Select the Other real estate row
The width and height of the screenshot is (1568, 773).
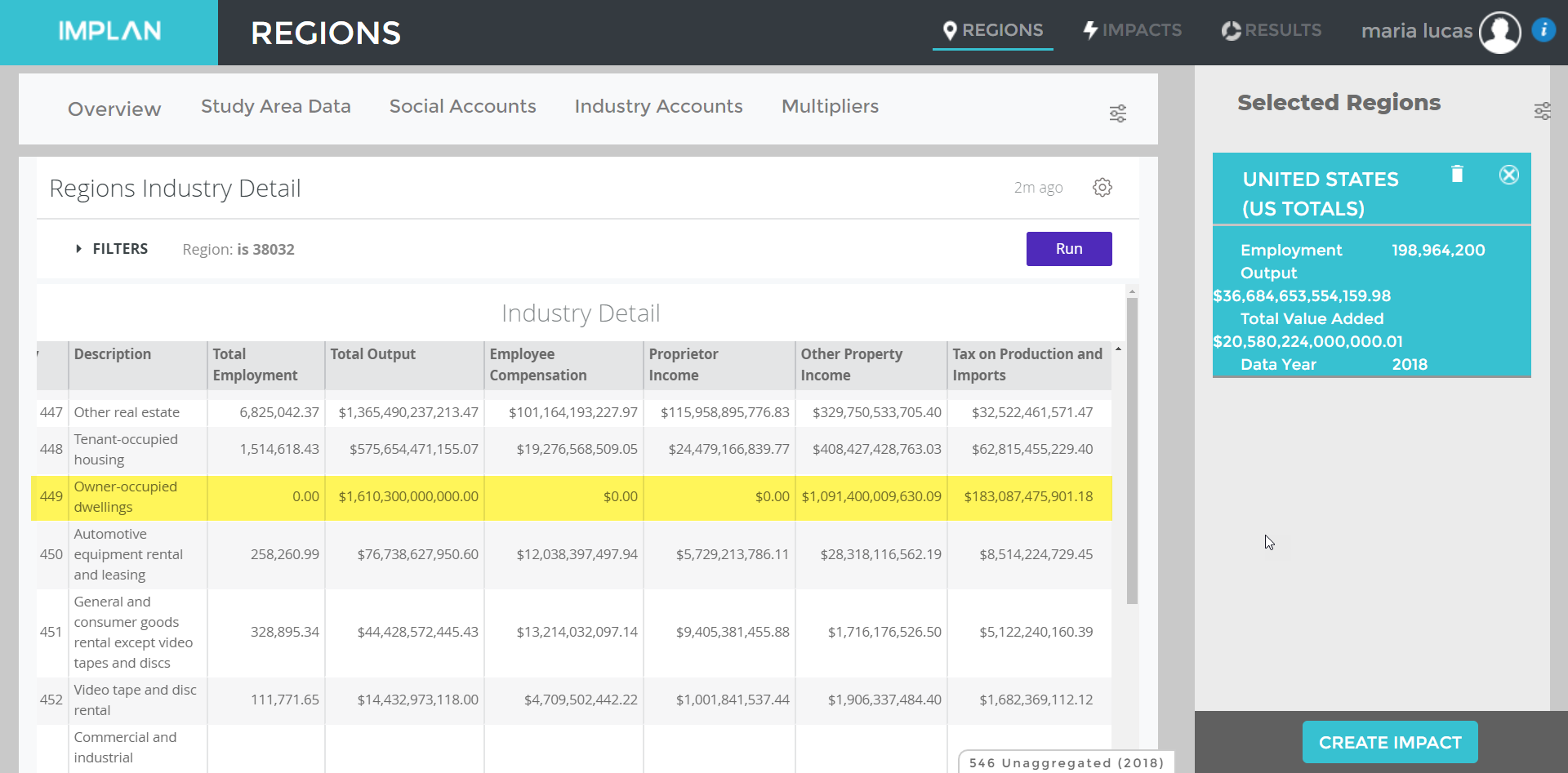click(x=574, y=412)
